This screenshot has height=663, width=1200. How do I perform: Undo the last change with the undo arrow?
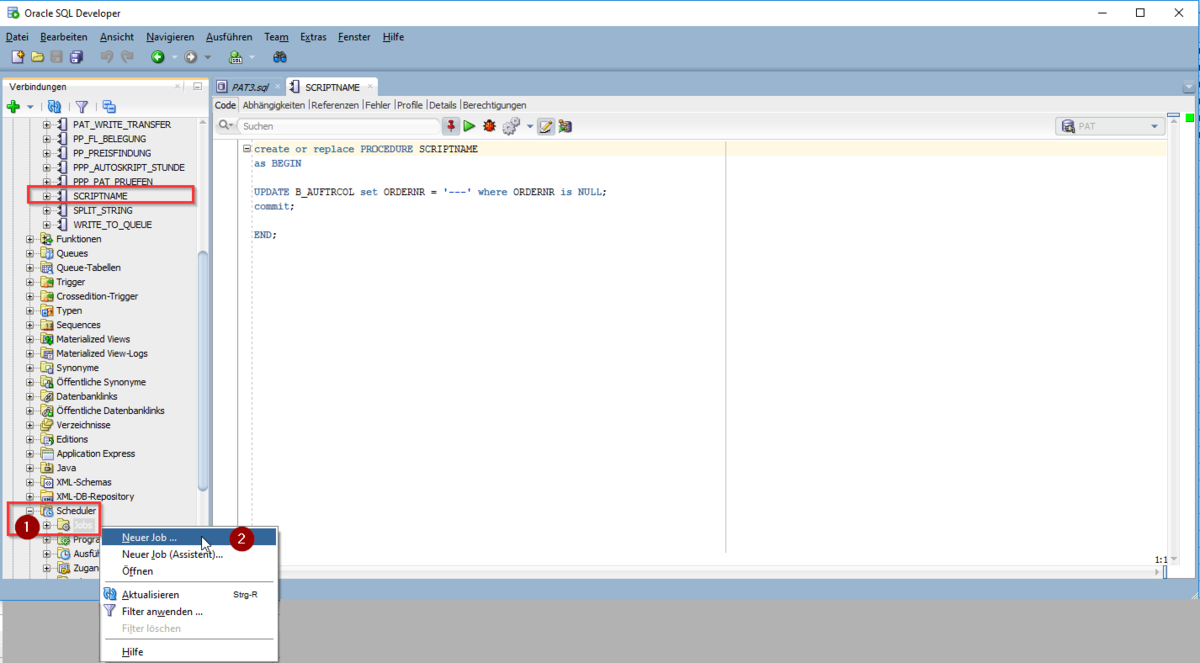pyautogui.click(x=108, y=57)
